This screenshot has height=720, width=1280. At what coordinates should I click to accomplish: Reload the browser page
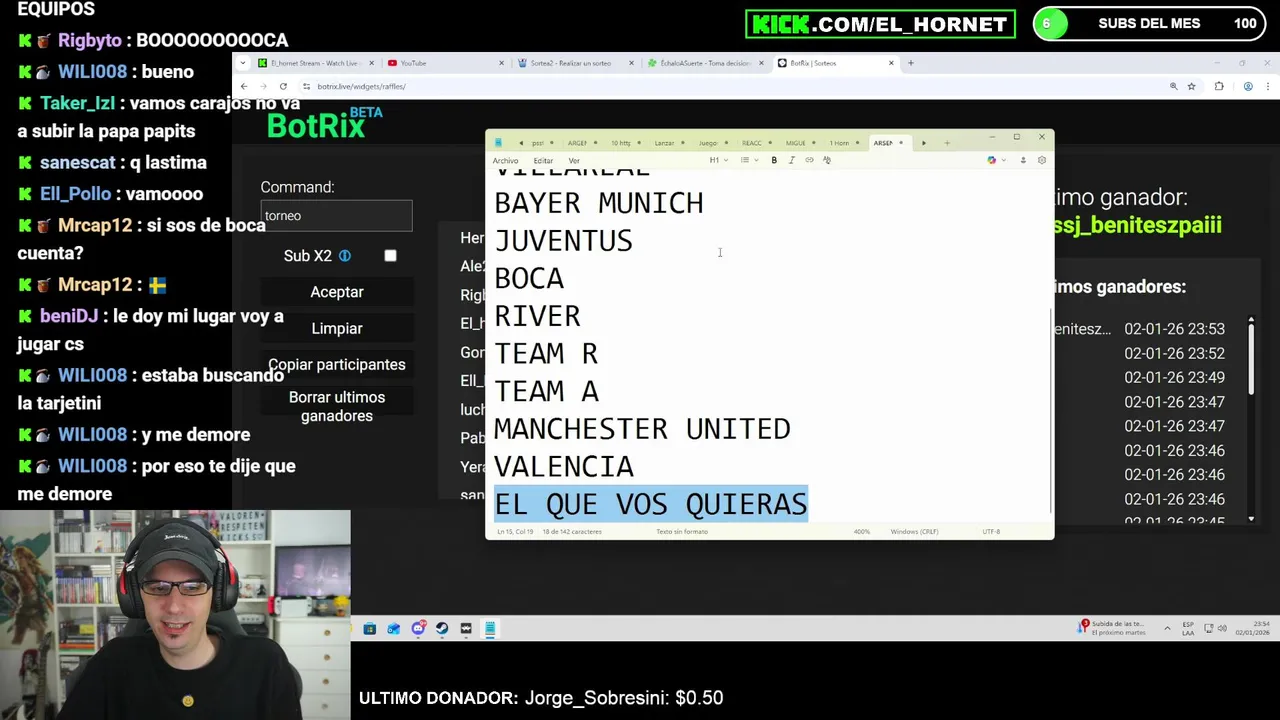pyautogui.click(x=283, y=86)
